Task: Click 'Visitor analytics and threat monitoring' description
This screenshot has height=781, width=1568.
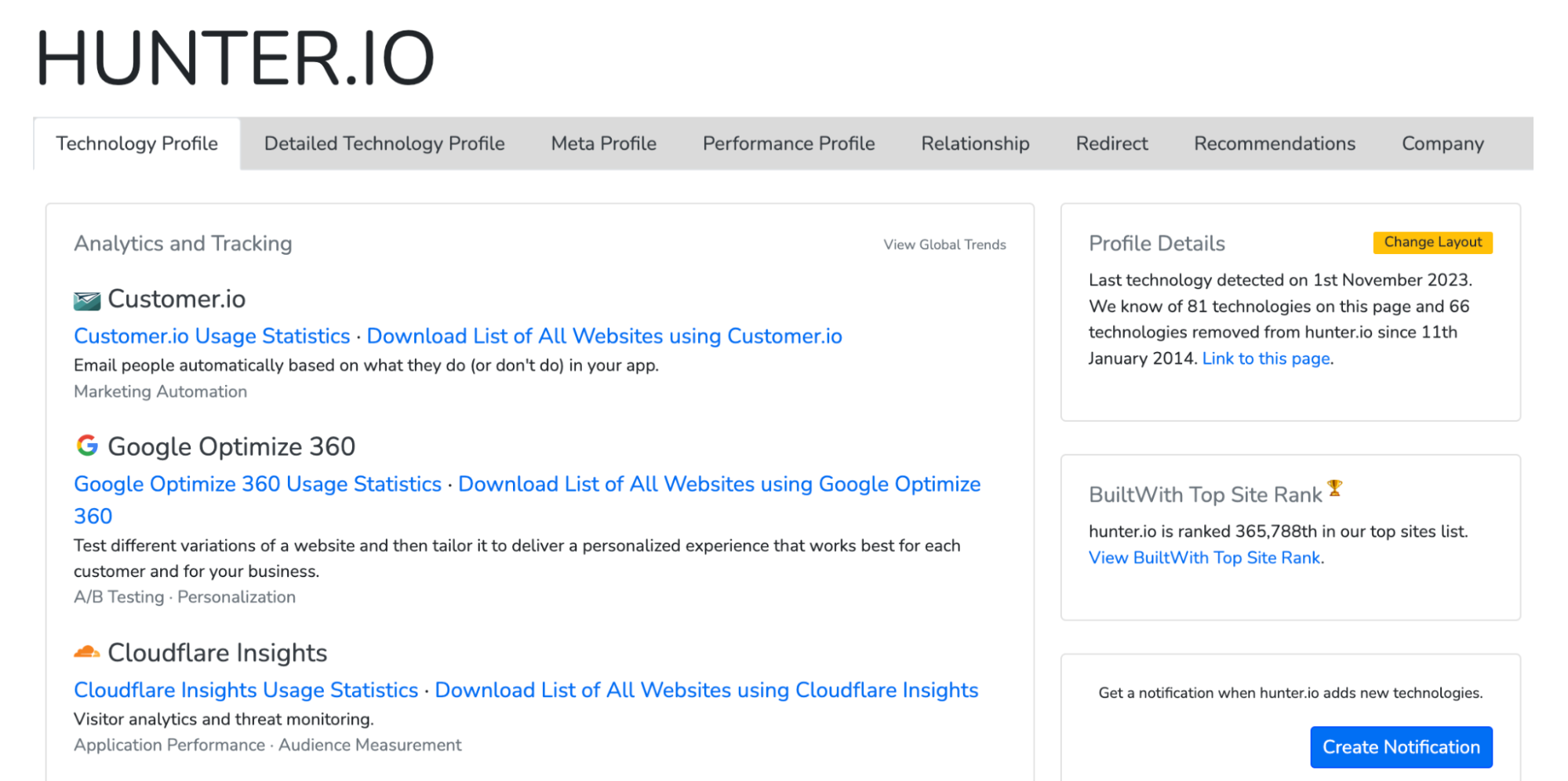Action: pyautogui.click(x=224, y=719)
